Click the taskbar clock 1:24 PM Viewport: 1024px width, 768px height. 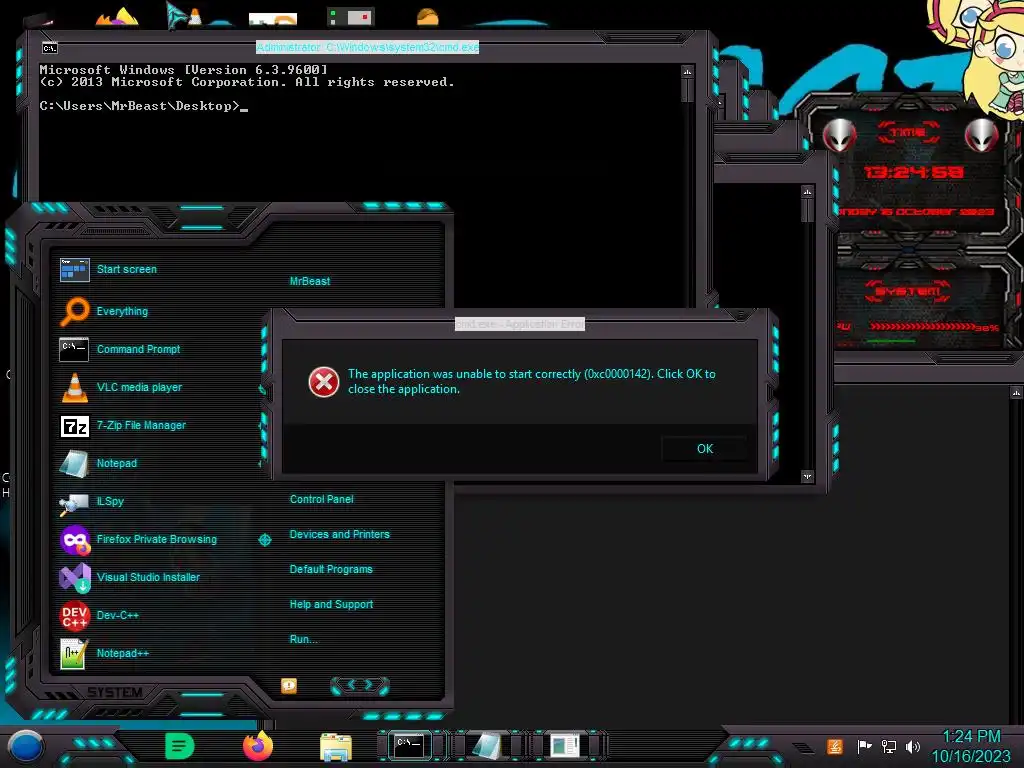pos(971,737)
